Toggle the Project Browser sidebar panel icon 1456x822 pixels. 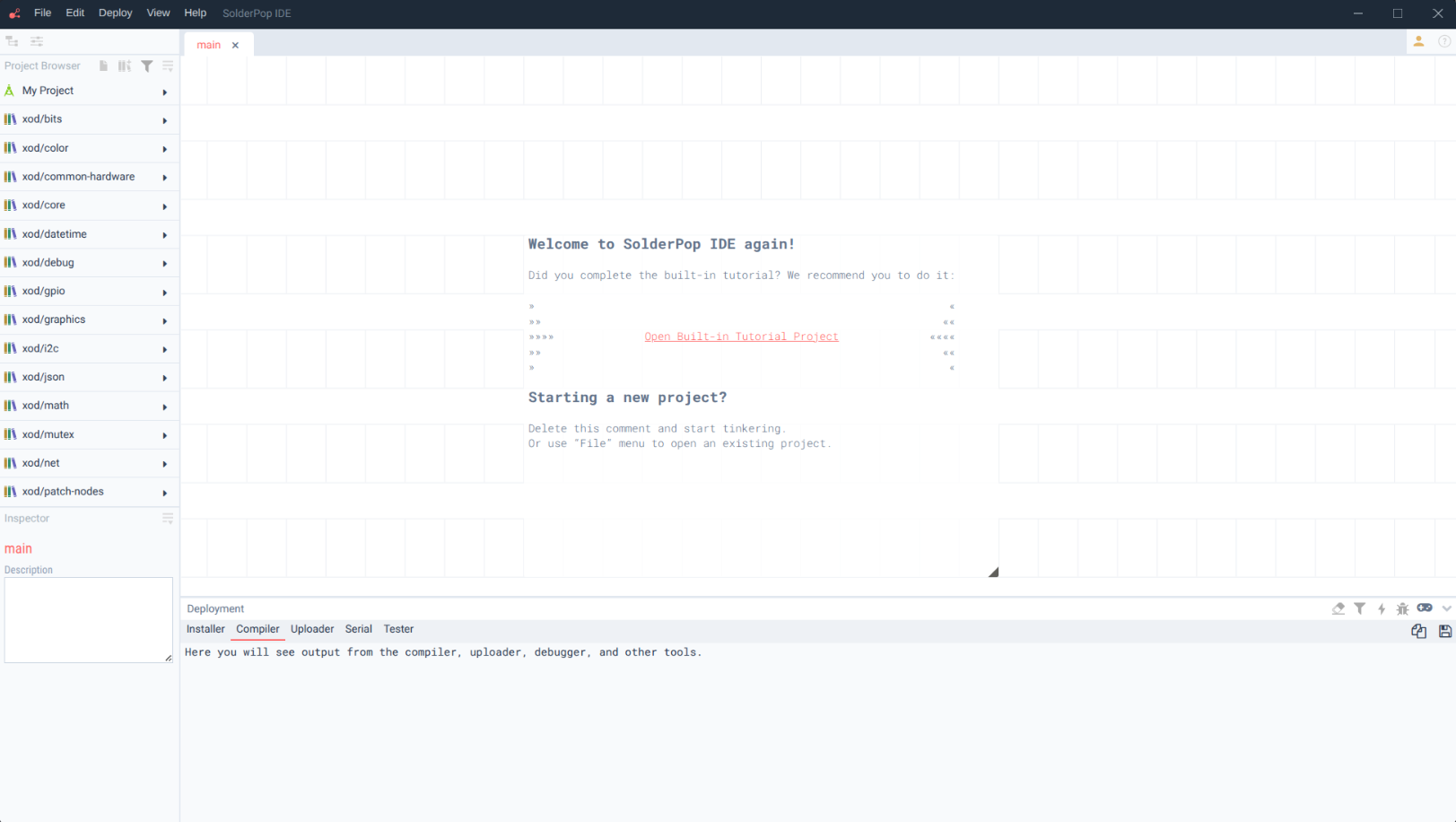(x=13, y=41)
